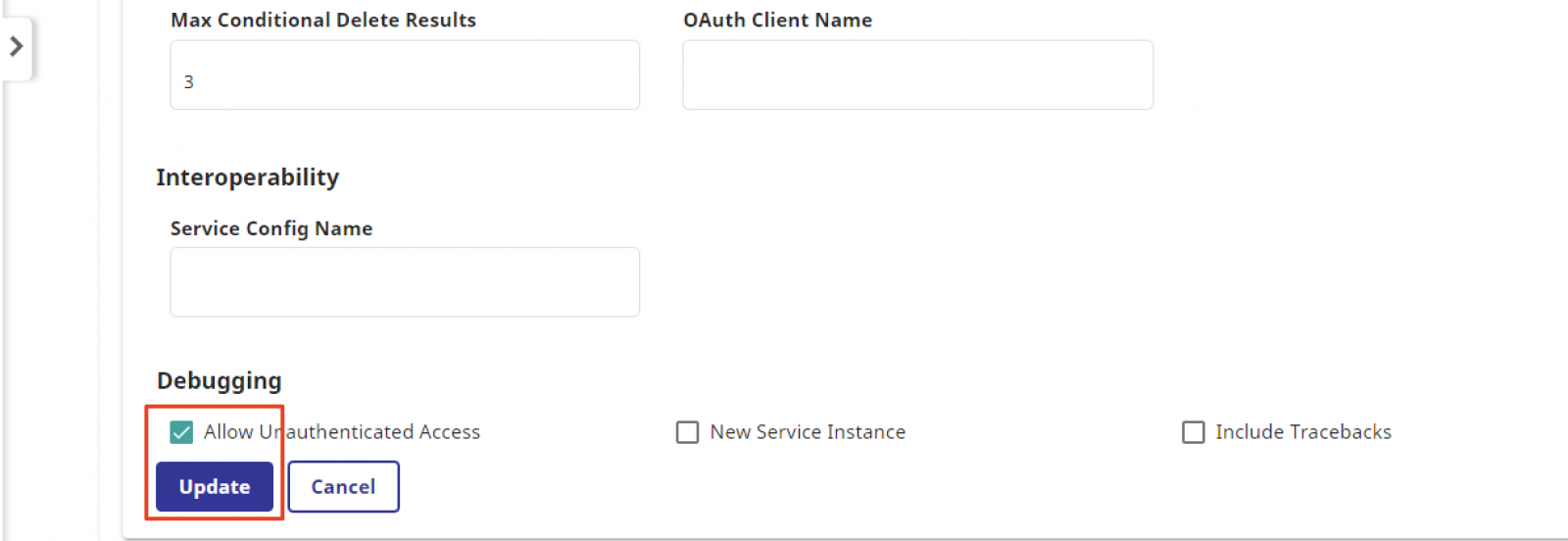This screenshot has width=1568, height=541.
Task: Focus the Max Conditional Delete Results field
Action: (x=405, y=75)
